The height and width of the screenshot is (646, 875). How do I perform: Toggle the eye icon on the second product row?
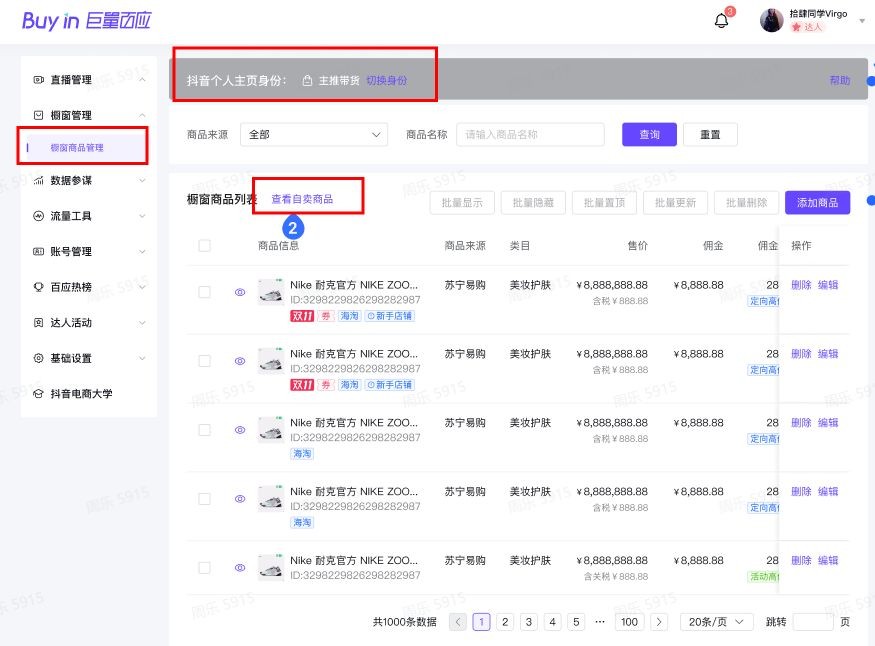(240, 361)
